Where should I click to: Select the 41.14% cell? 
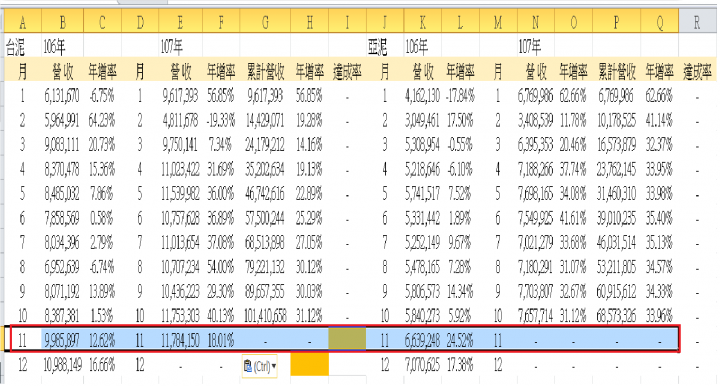pos(659,120)
